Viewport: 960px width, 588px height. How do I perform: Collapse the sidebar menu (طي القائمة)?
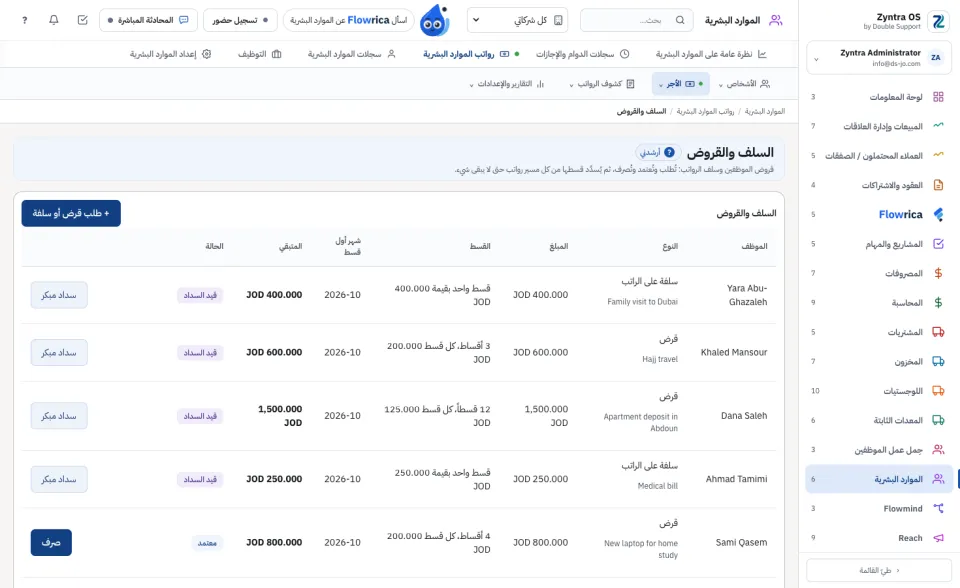tap(879, 570)
